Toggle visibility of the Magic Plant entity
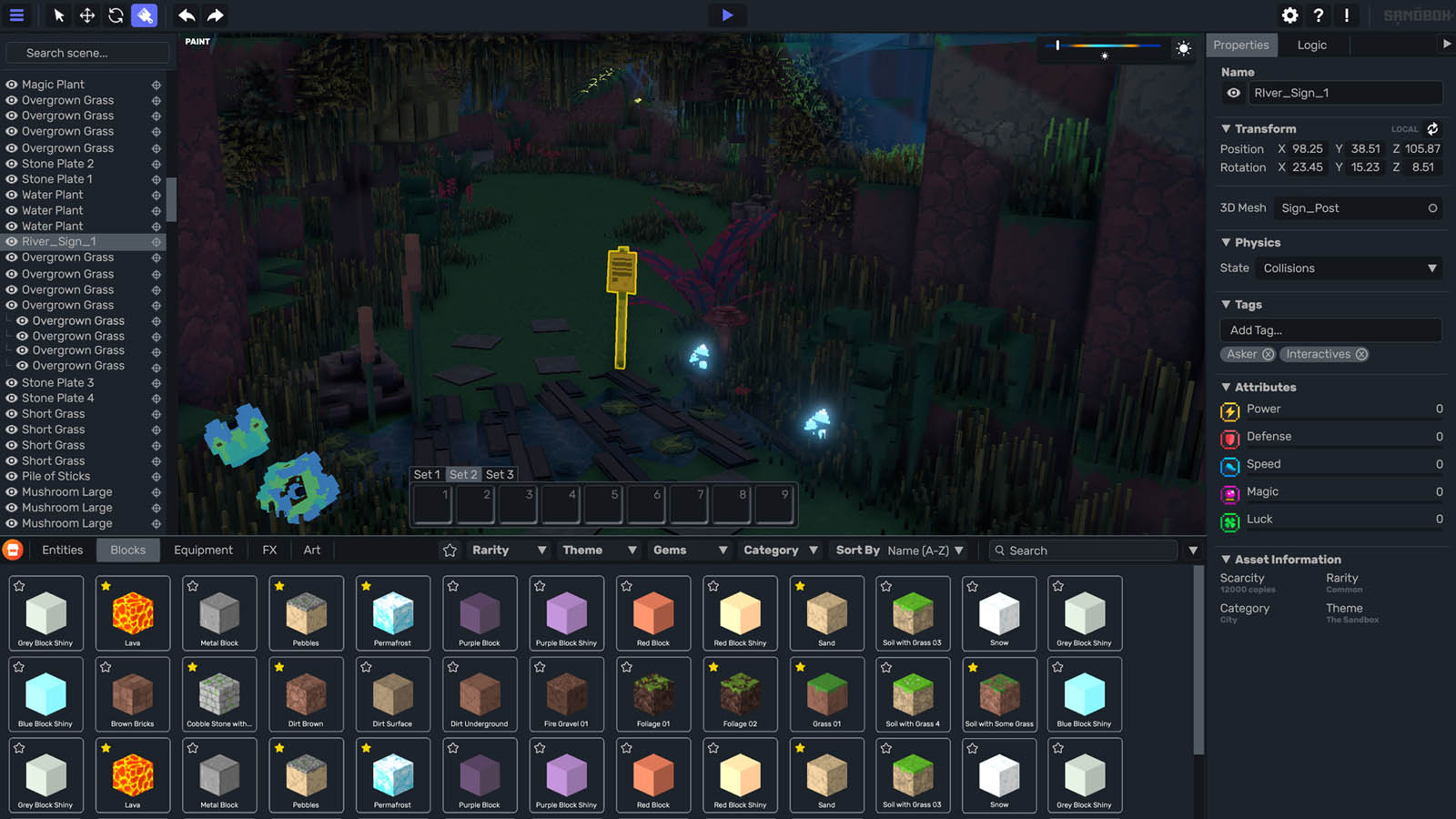This screenshot has height=819, width=1456. click(12, 84)
